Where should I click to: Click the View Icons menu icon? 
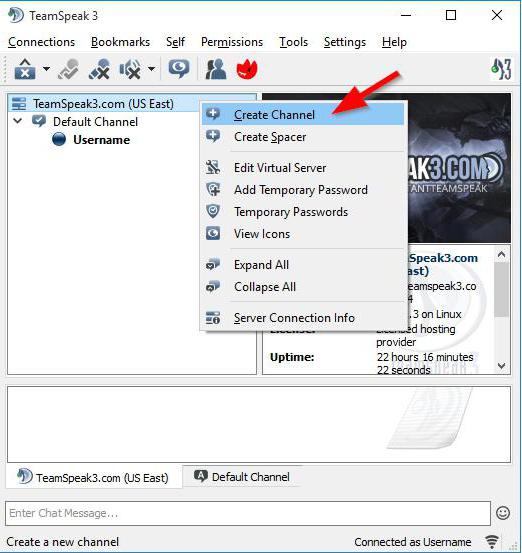213,233
